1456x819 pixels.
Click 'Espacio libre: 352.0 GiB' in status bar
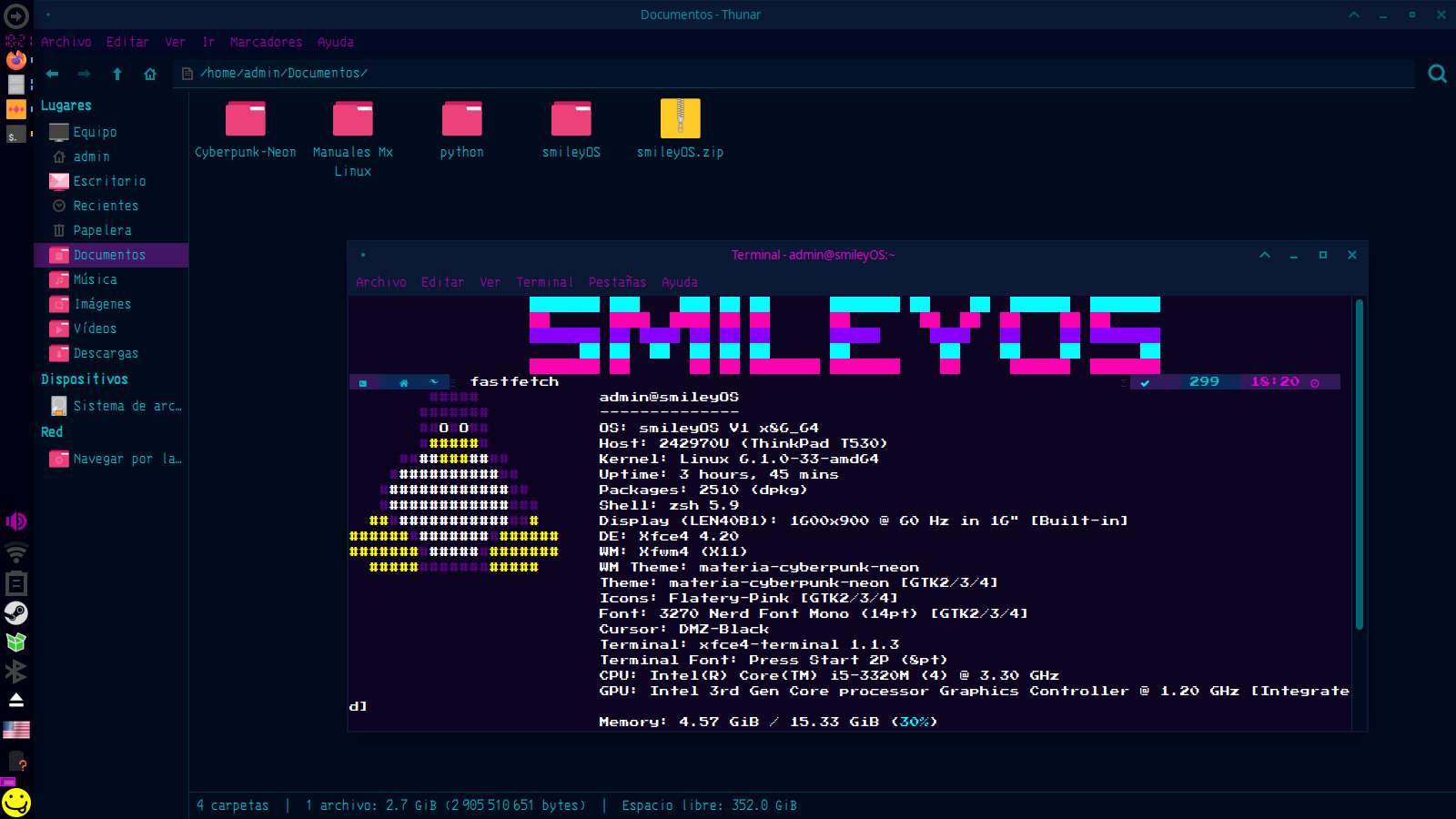point(710,805)
